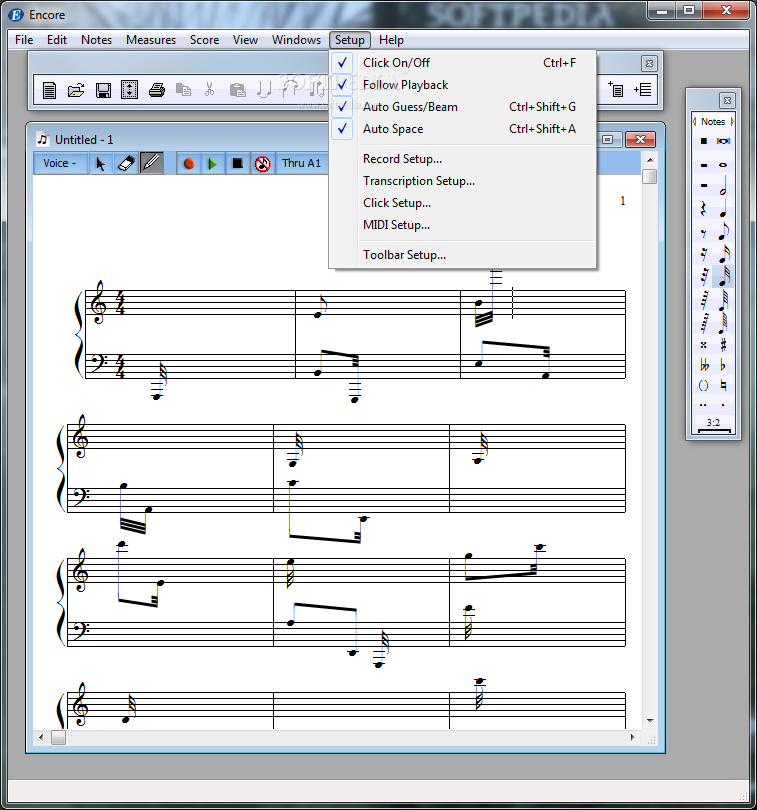Open the Measures menu
Screen dimensions: 757x810
click(151, 40)
